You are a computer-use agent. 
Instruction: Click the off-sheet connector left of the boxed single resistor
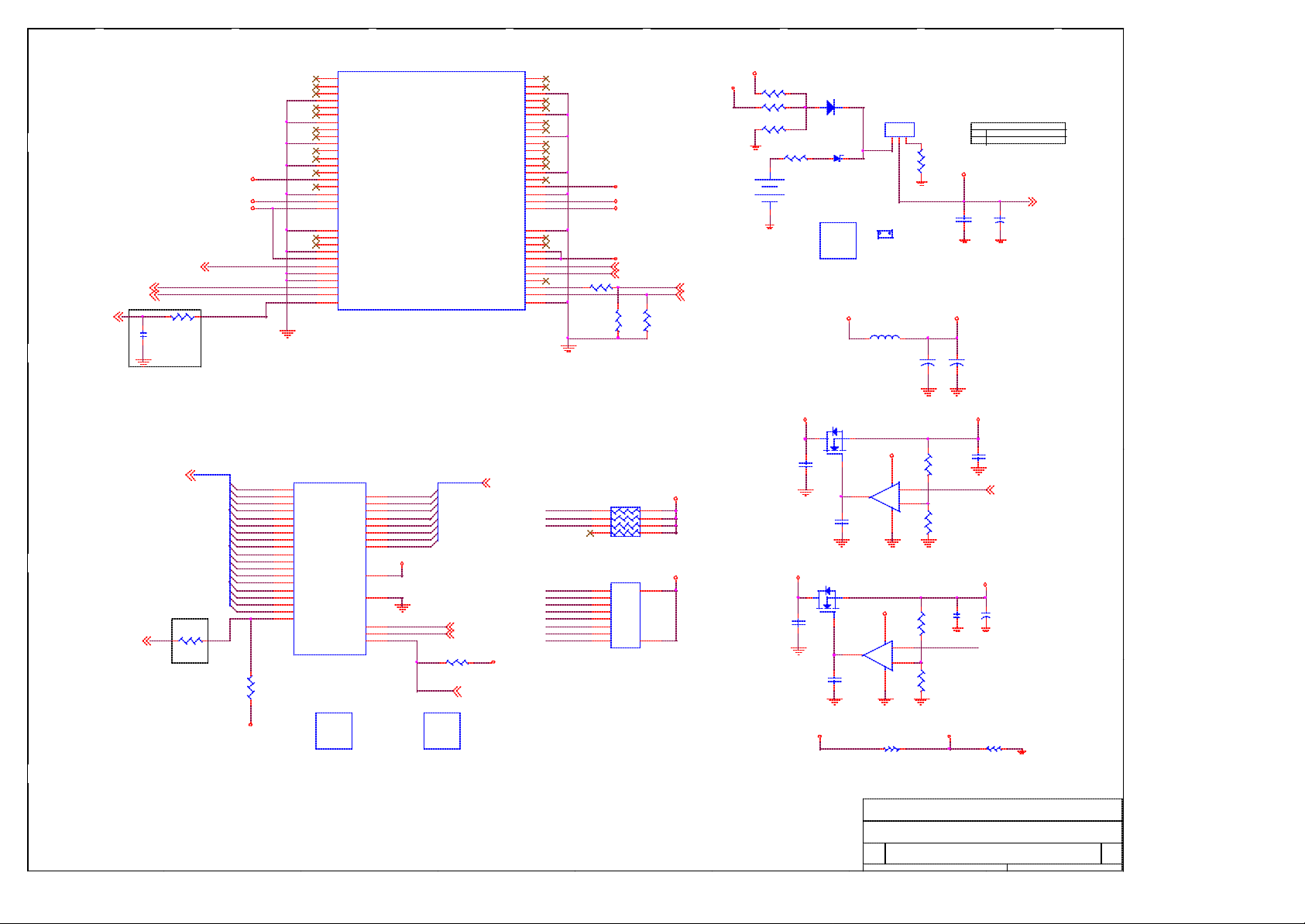pos(147,641)
